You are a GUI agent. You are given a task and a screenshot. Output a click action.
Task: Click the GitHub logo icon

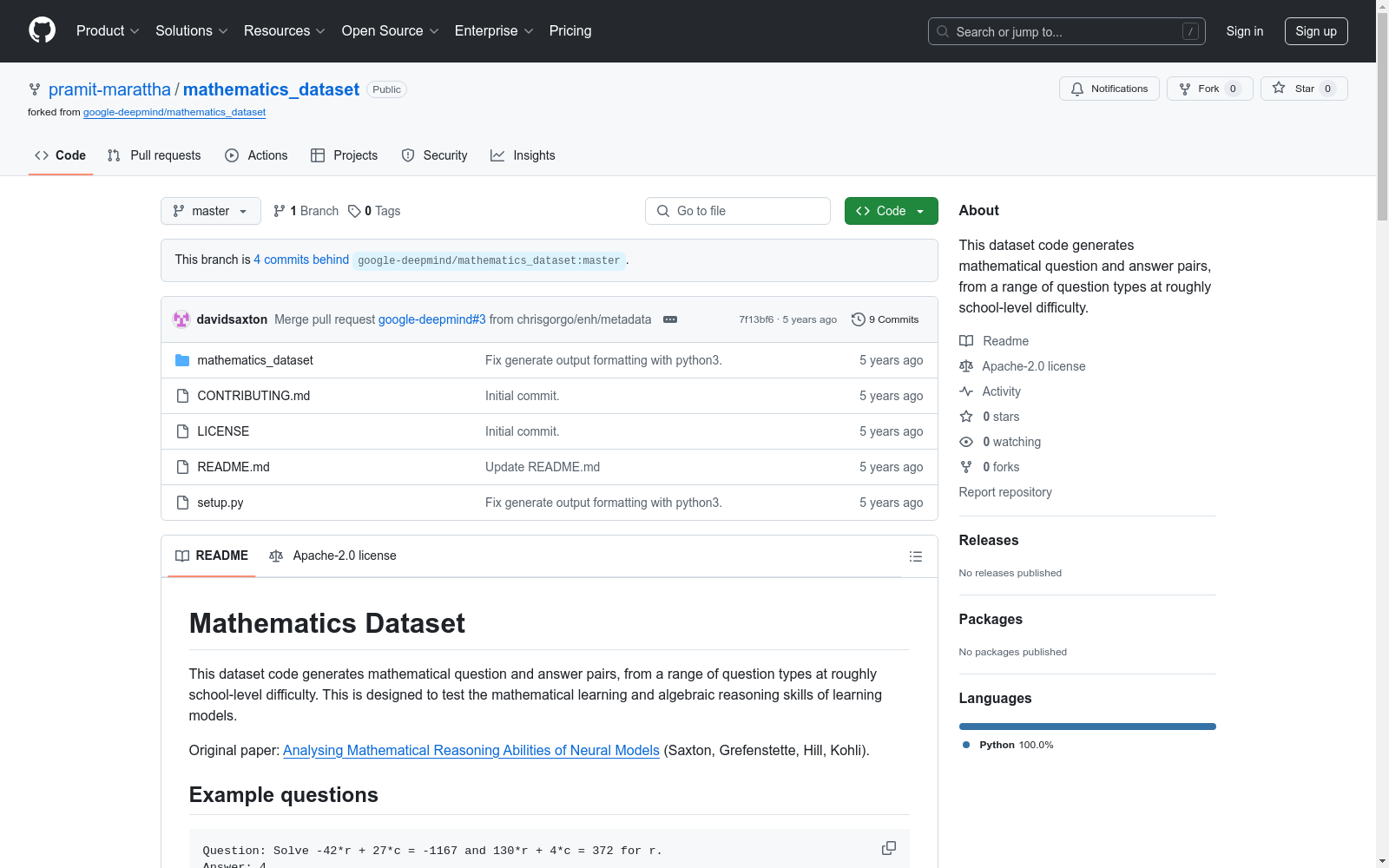point(42,30)
